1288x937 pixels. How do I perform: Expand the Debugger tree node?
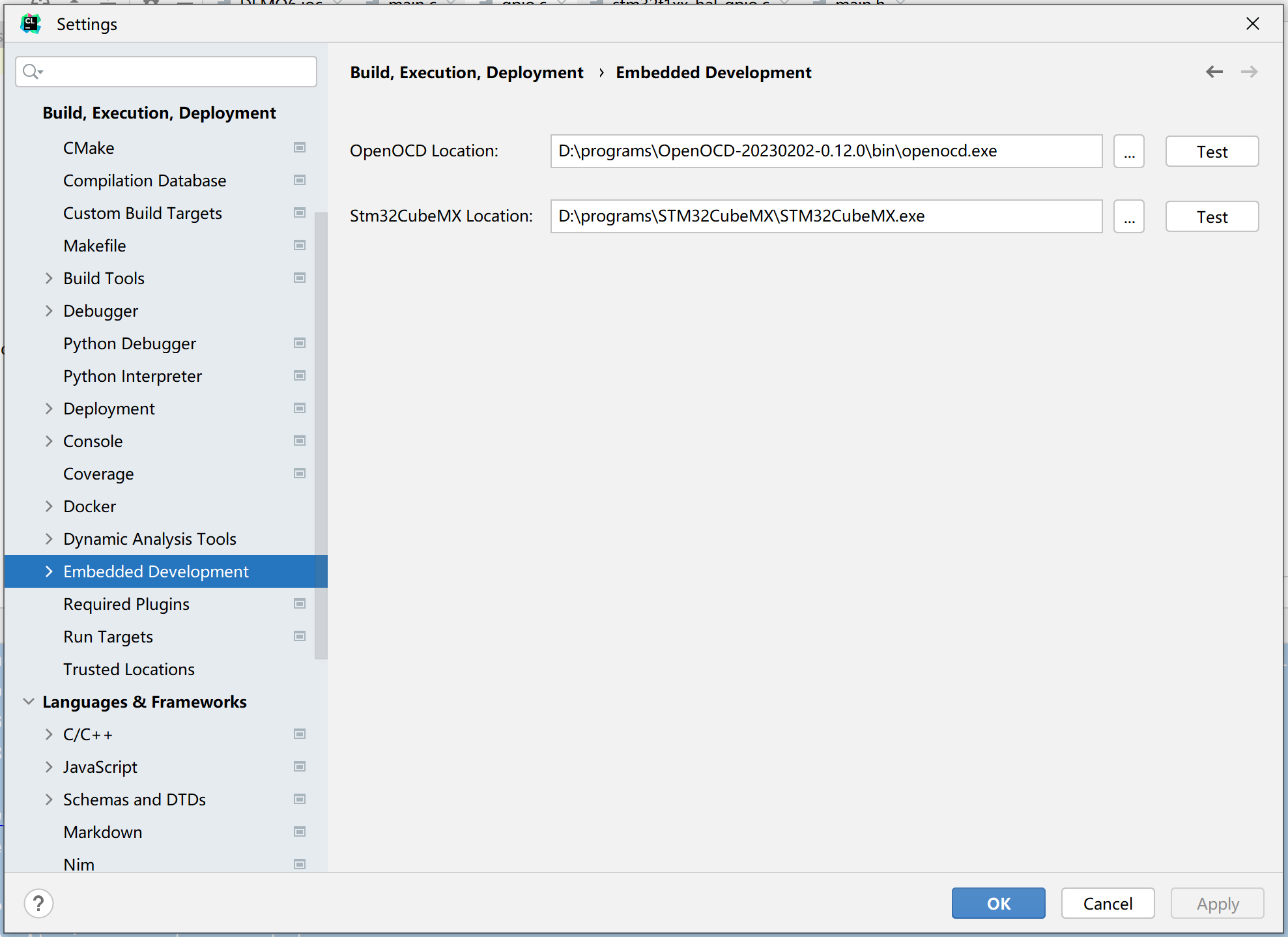(49, 311)
